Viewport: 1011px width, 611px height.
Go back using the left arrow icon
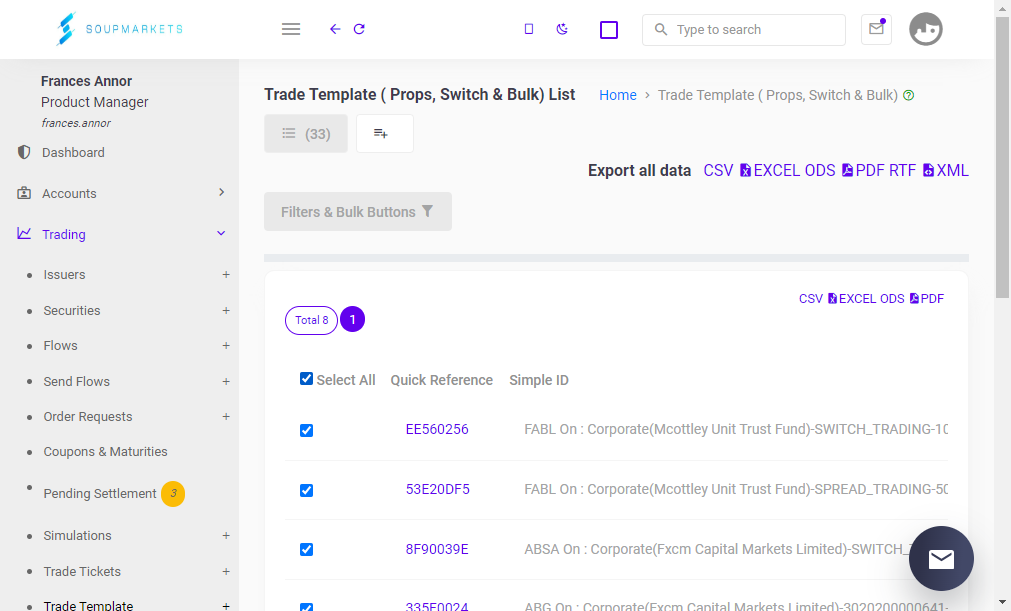pyautogui.click(x=335, y=29)
